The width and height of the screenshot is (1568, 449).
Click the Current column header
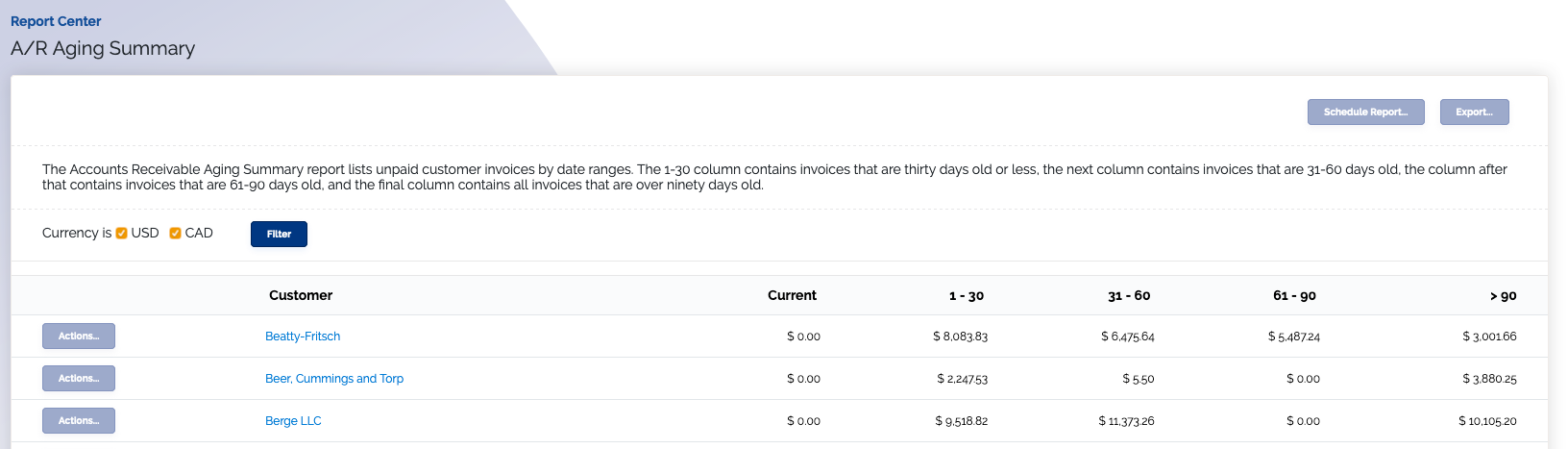(x=792, y=295)
